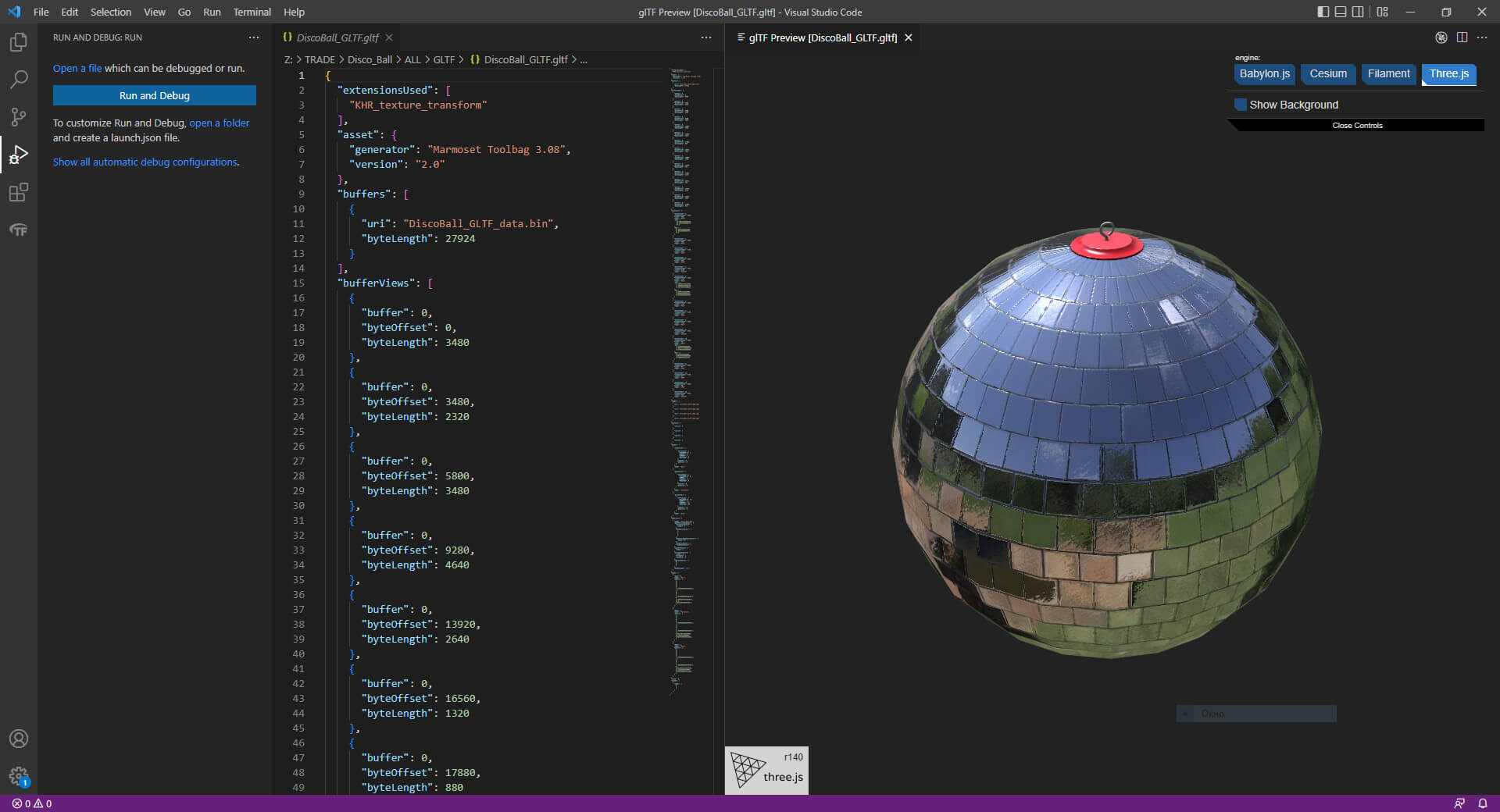Click Customize Layout icon in title bar
This screenshot has width=1500, height=812.
click(1383, 12)
